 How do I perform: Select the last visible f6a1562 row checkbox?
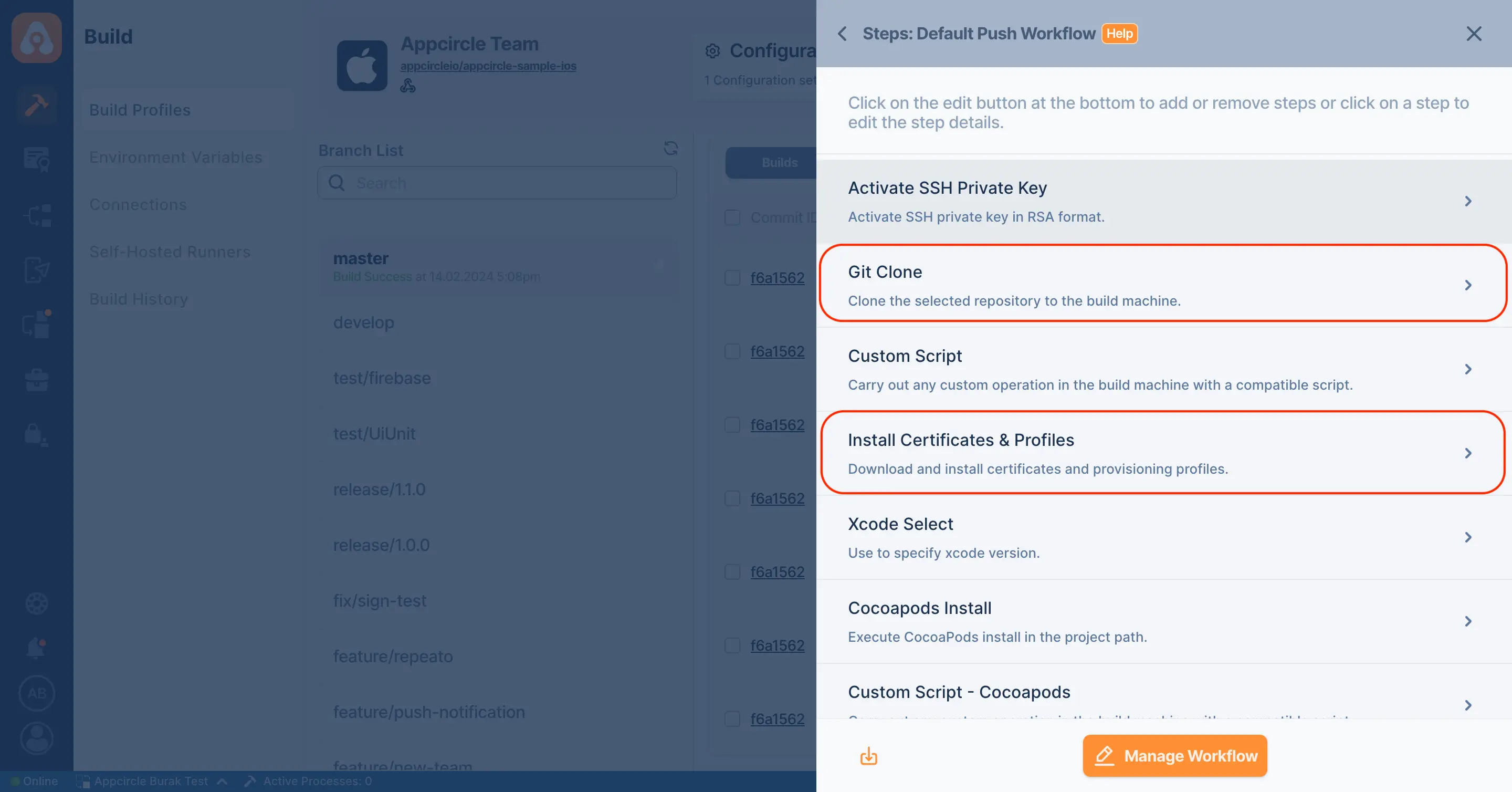pyautogui.click(x=732, y=719)
